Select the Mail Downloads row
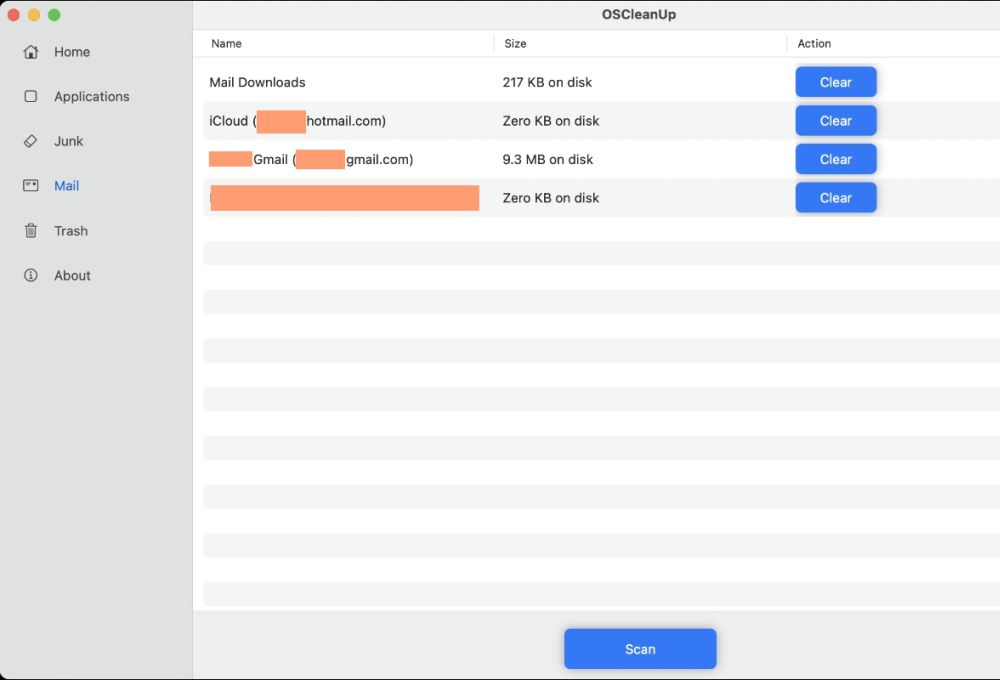Viewport: 1000px width, 680px height. coord(258,82)
